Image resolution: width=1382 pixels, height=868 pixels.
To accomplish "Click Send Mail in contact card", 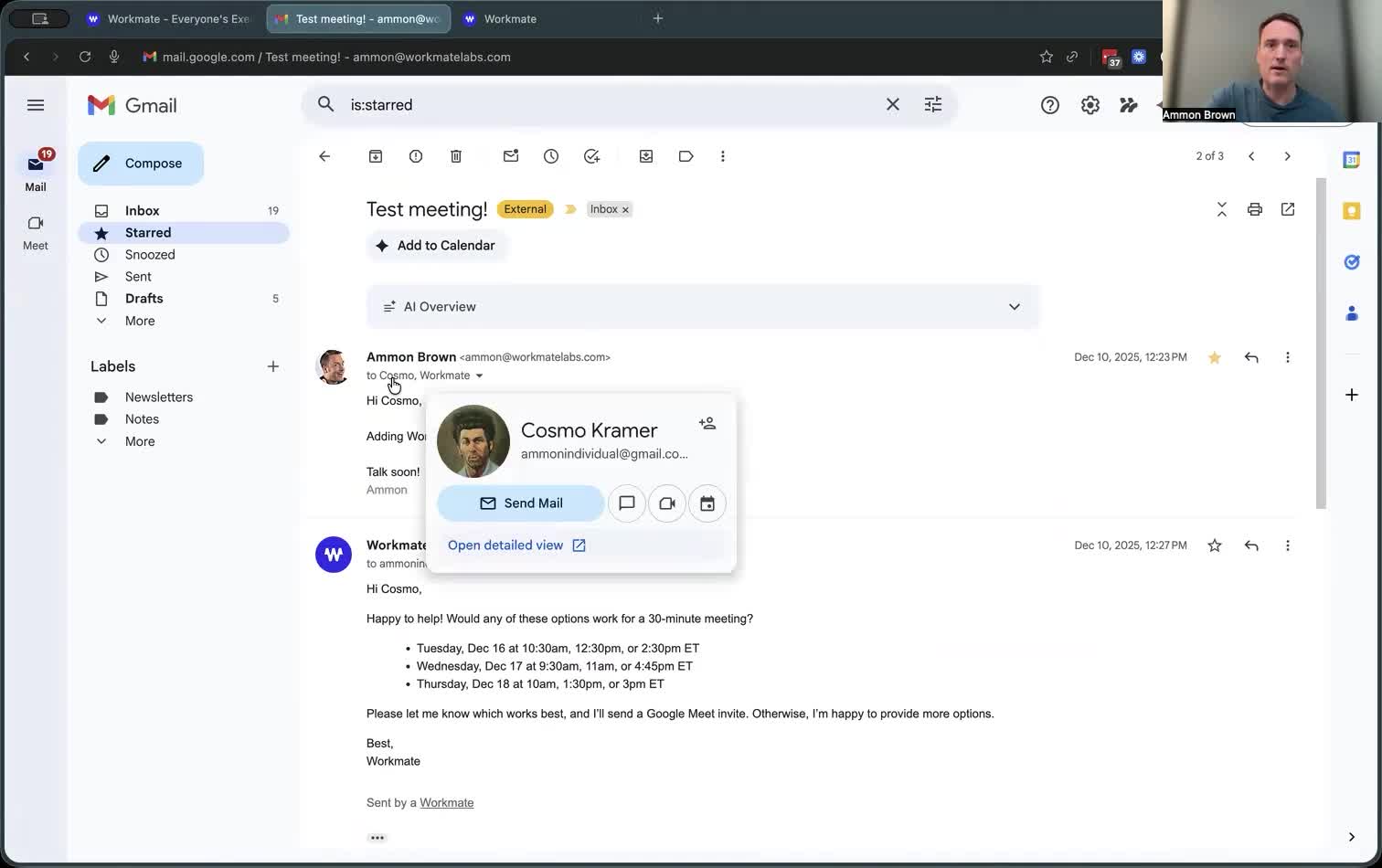I will click(520, 503).
